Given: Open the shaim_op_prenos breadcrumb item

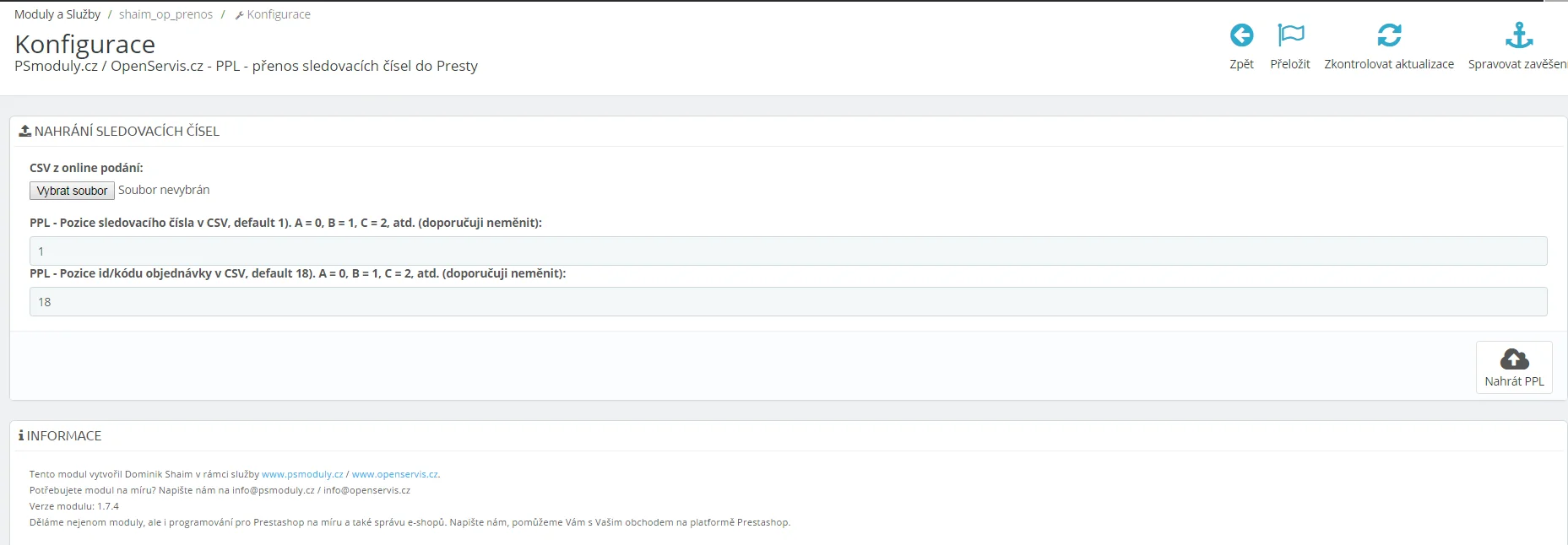Looking at the screenshot, I should (x=165, y=14).
